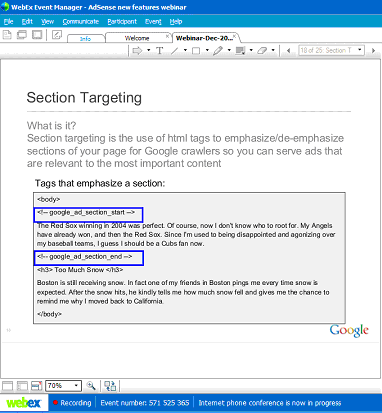382x413 pixels.
Task: Click the WebEx globe title bar icon
Action: coord(5,7)
